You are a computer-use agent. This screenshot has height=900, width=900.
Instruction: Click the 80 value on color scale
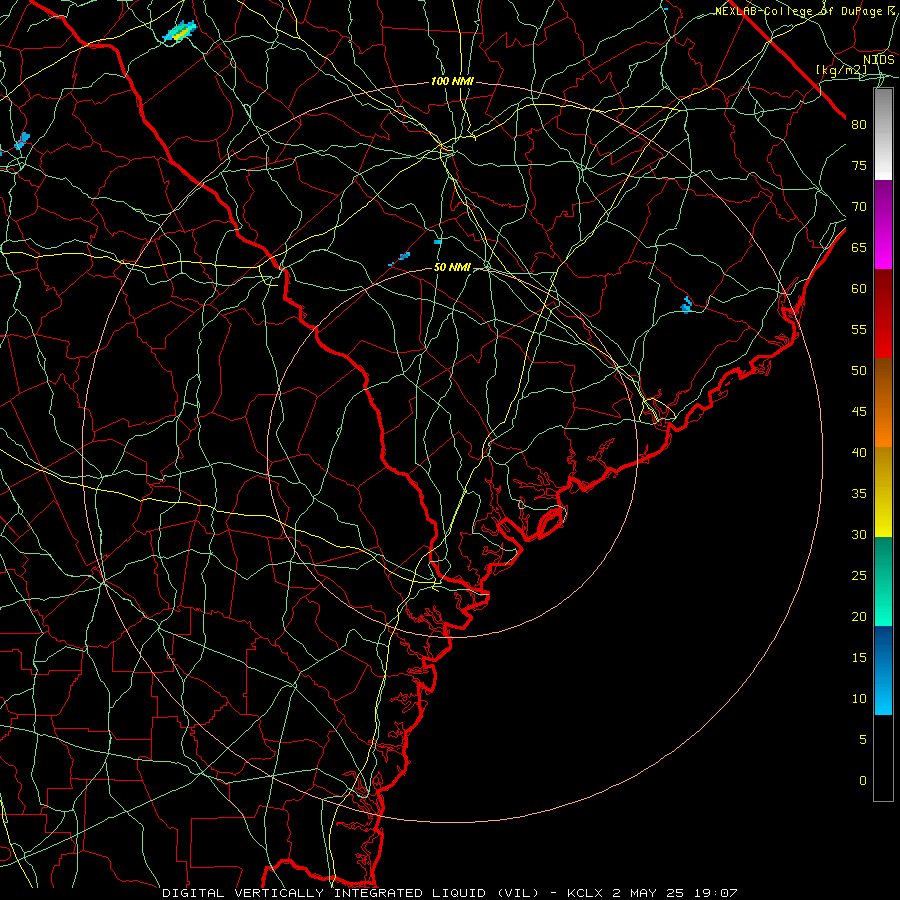(859, 125)
